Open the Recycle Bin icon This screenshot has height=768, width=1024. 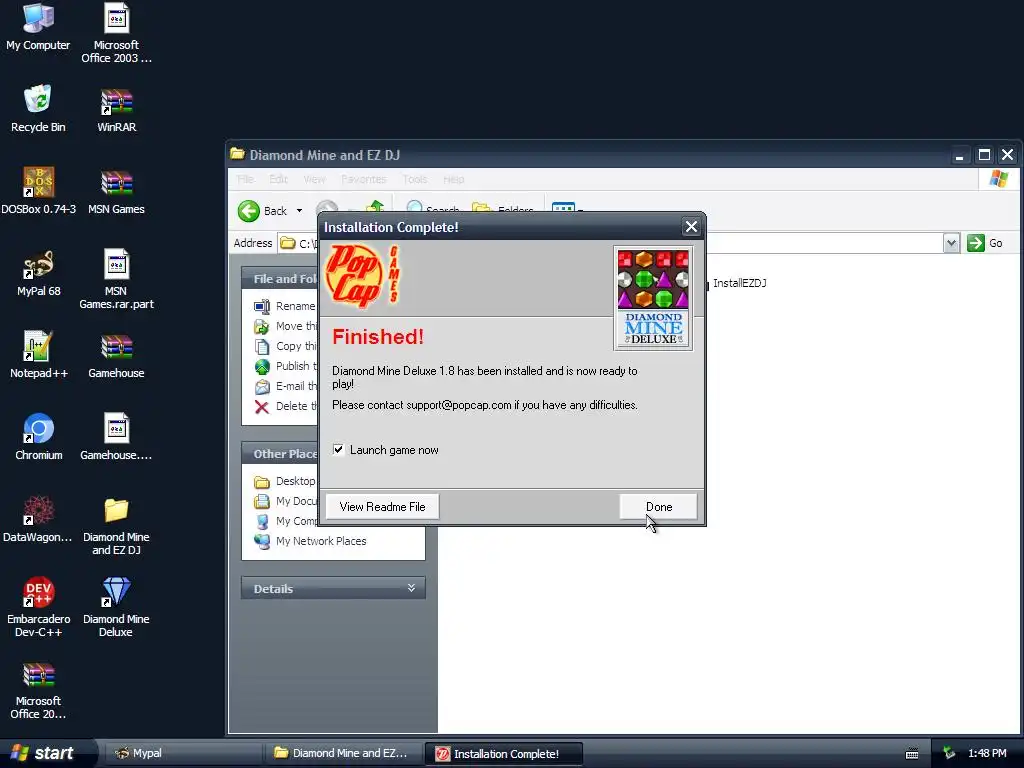click(38, 108)
